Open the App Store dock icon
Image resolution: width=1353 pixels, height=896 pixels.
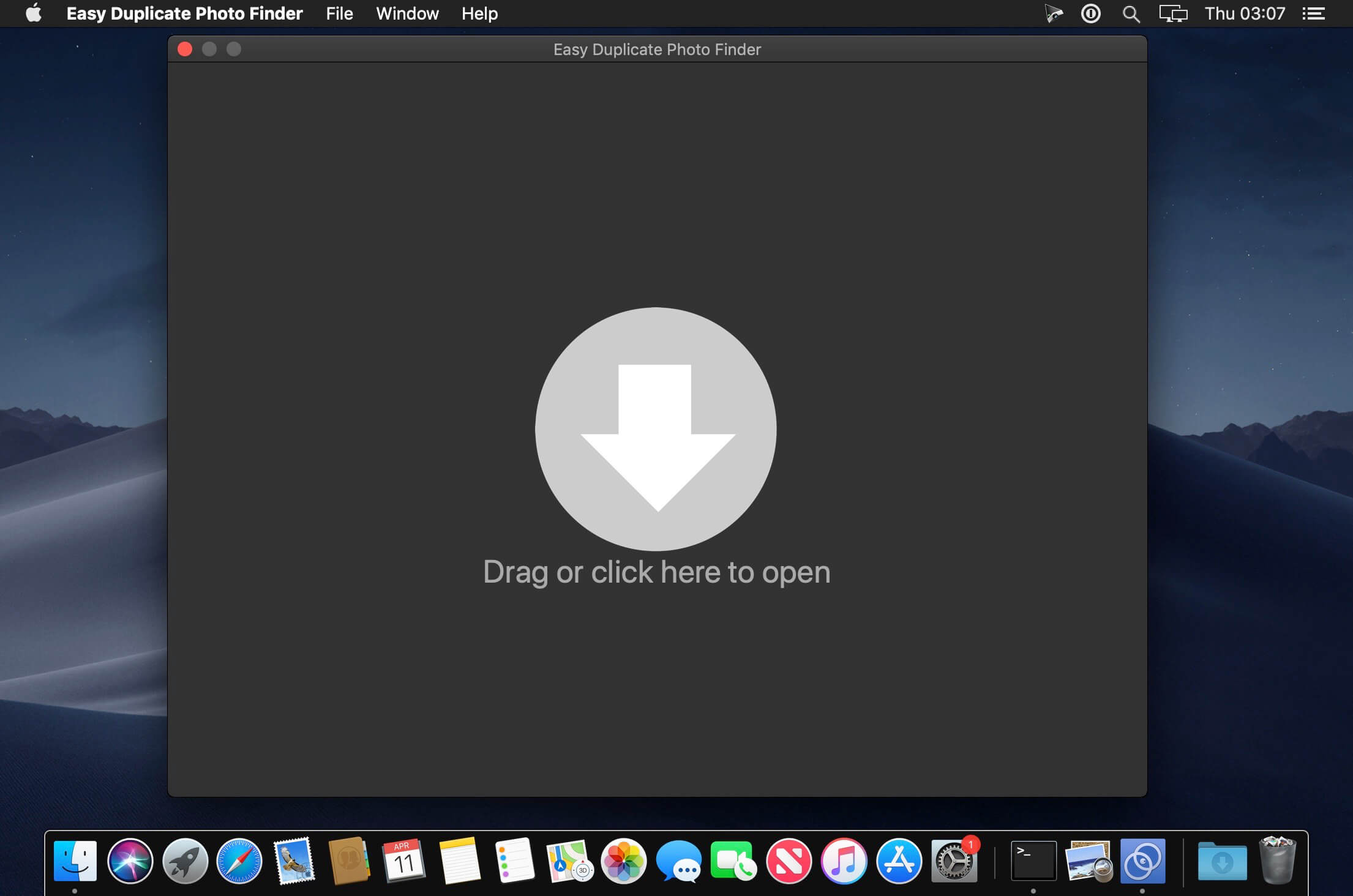[899, 861]
